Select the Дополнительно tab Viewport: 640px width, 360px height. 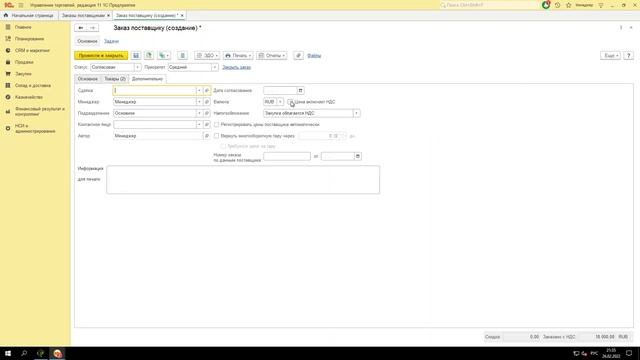147,79
